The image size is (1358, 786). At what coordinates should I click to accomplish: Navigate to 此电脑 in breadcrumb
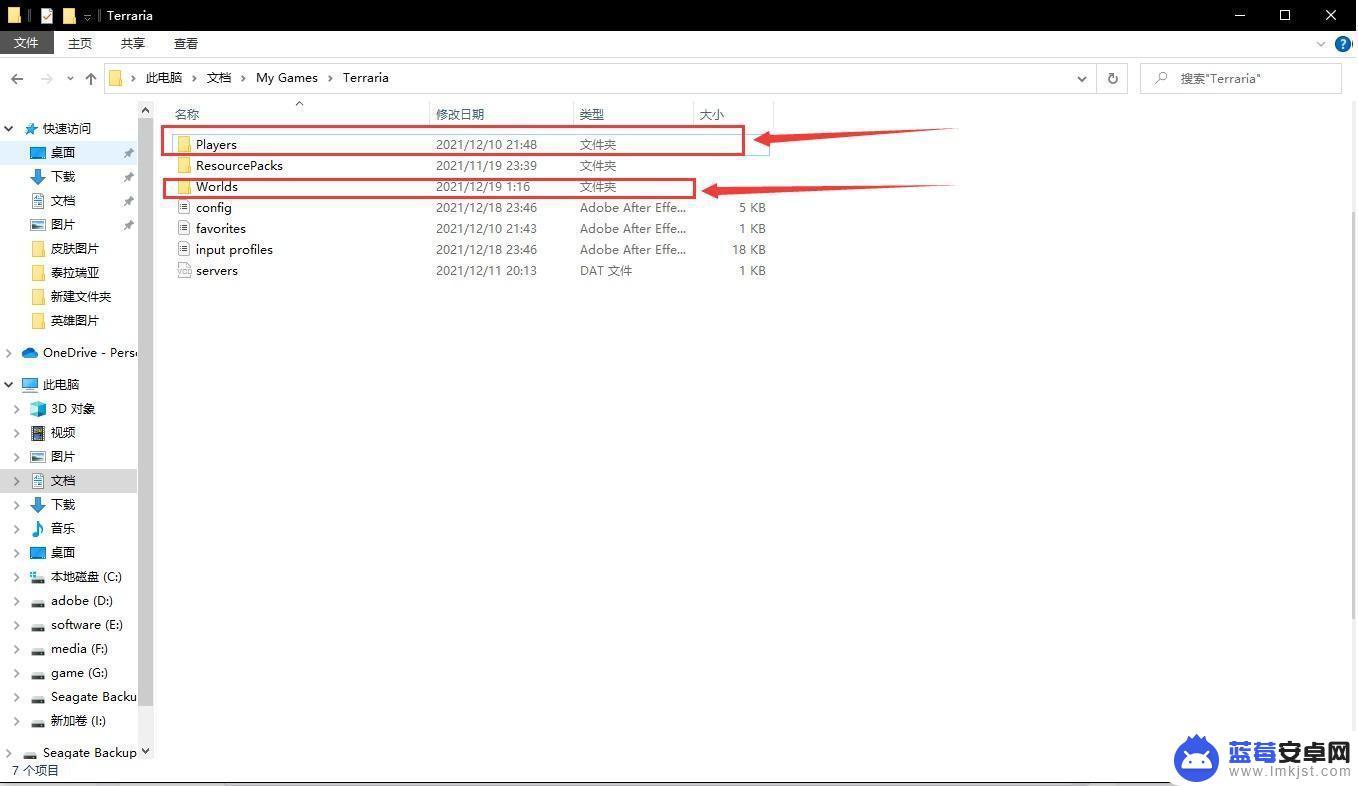[164, 78]
